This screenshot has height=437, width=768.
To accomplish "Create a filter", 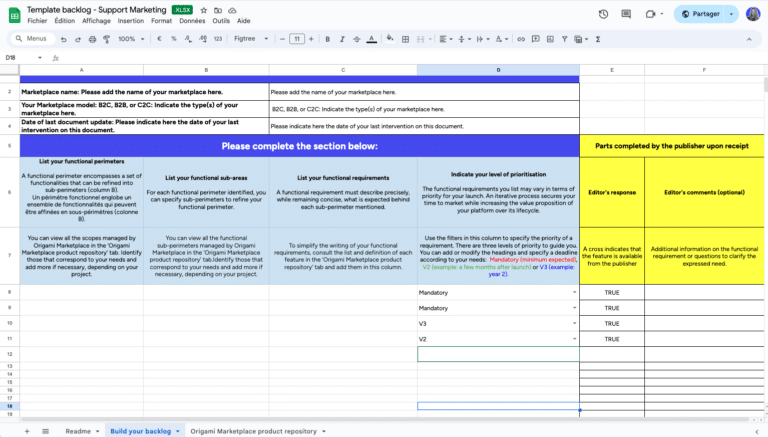I will tap(564, 39).
